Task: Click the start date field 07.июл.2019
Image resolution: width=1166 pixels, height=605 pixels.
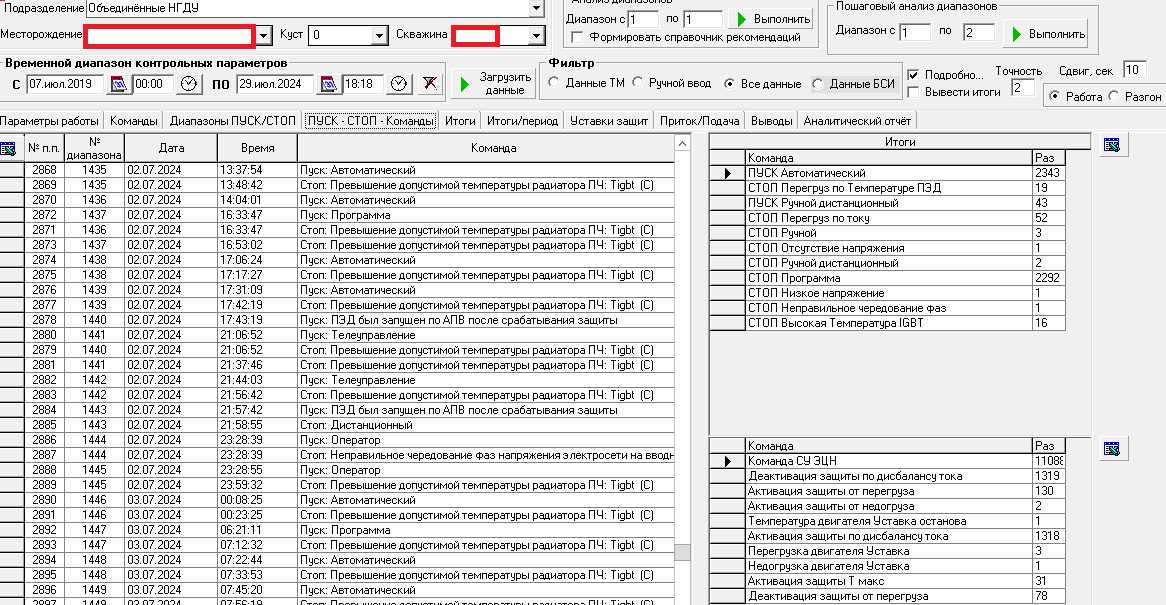Action: [x=65, y=84]
